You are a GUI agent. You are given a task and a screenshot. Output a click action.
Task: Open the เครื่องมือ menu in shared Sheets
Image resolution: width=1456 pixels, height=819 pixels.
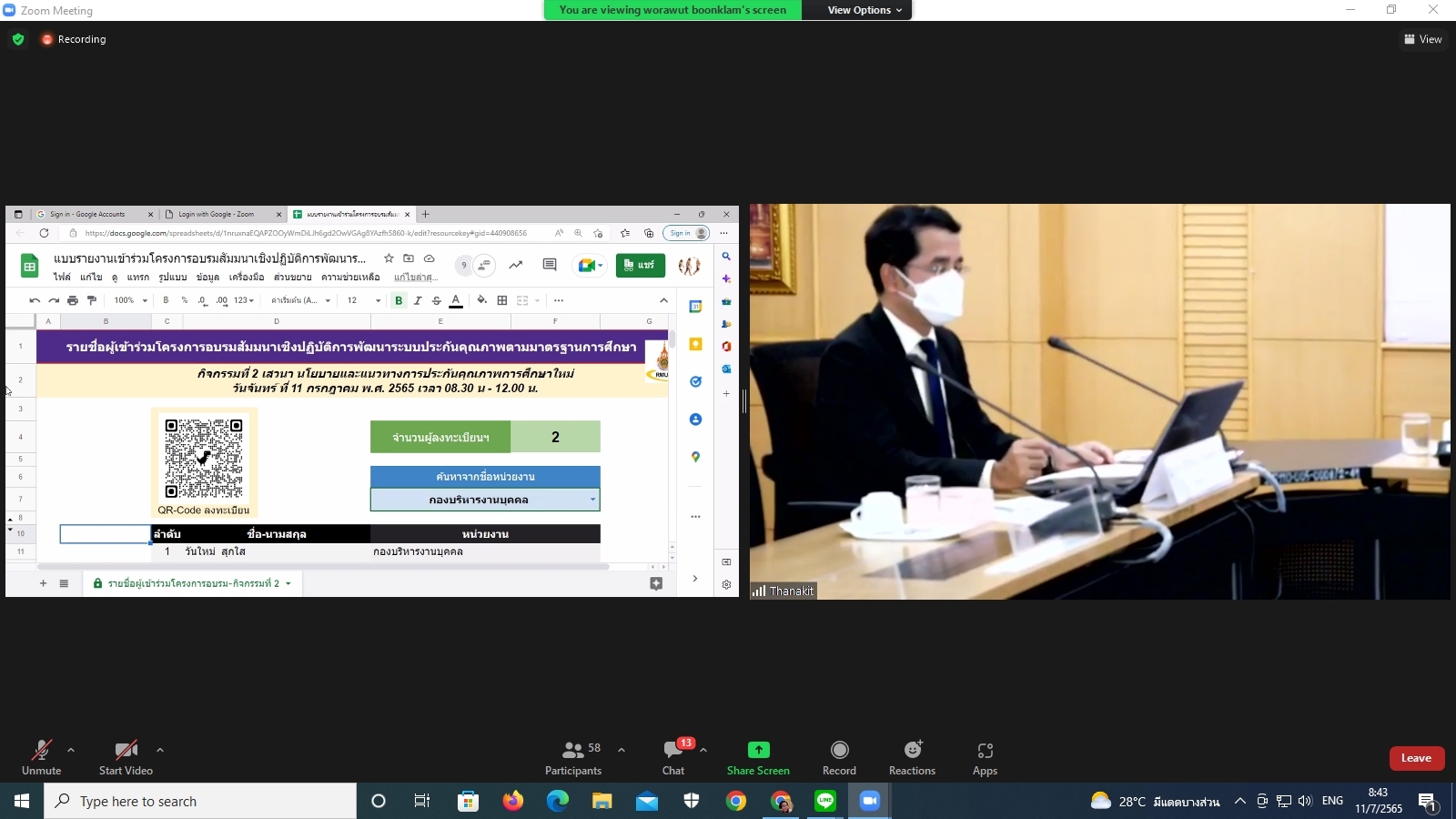(x=247, y=277)
